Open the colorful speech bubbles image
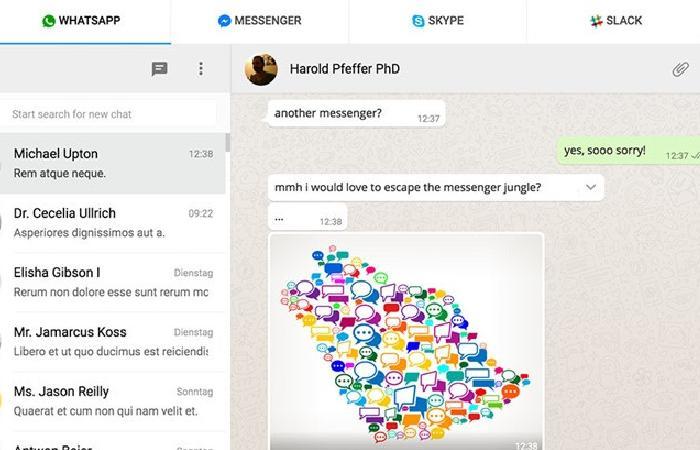The image size is (700, 450). (406, 342)
